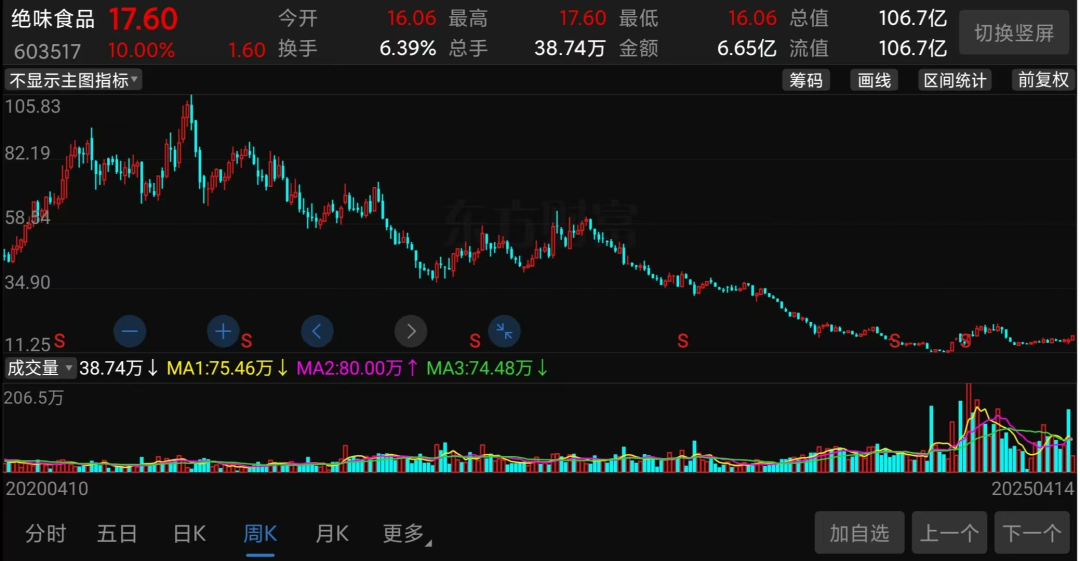Click amount value 6.65亿

pos(747,48)
